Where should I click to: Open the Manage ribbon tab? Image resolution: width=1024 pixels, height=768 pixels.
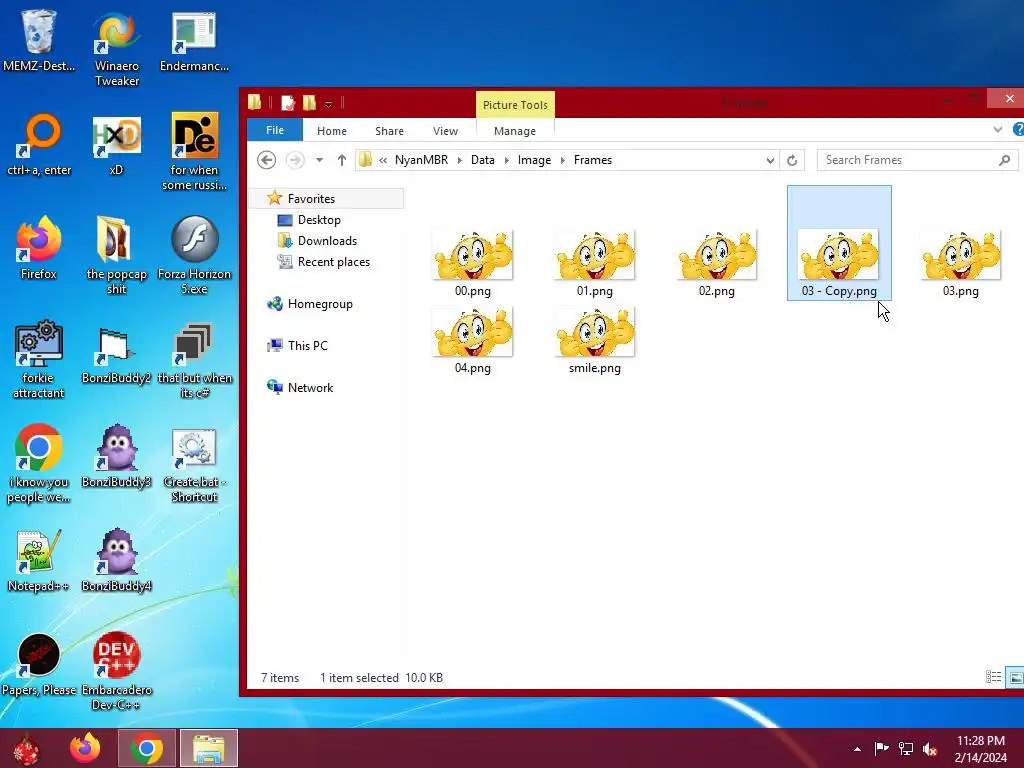coord(515,131)
